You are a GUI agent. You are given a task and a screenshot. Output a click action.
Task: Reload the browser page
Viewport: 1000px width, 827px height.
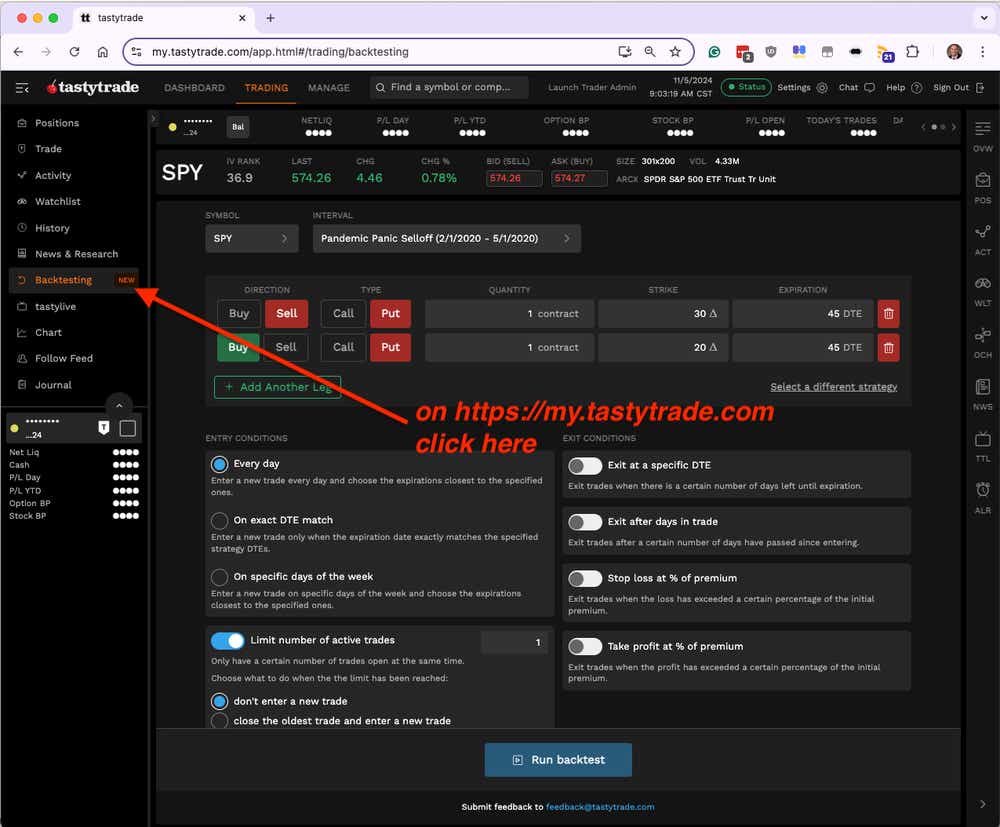pyautogui.click(x=75, y=52)
